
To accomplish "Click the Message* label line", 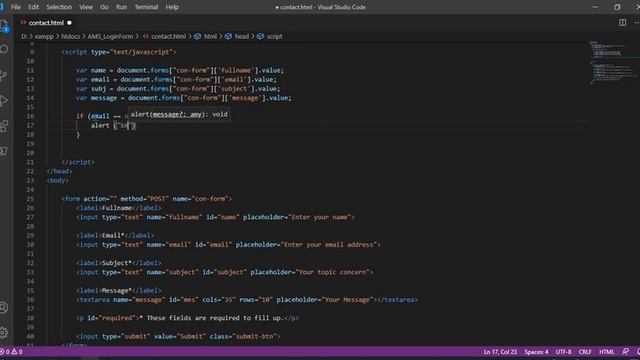I will pyautogui.click(x=119, y=291).
